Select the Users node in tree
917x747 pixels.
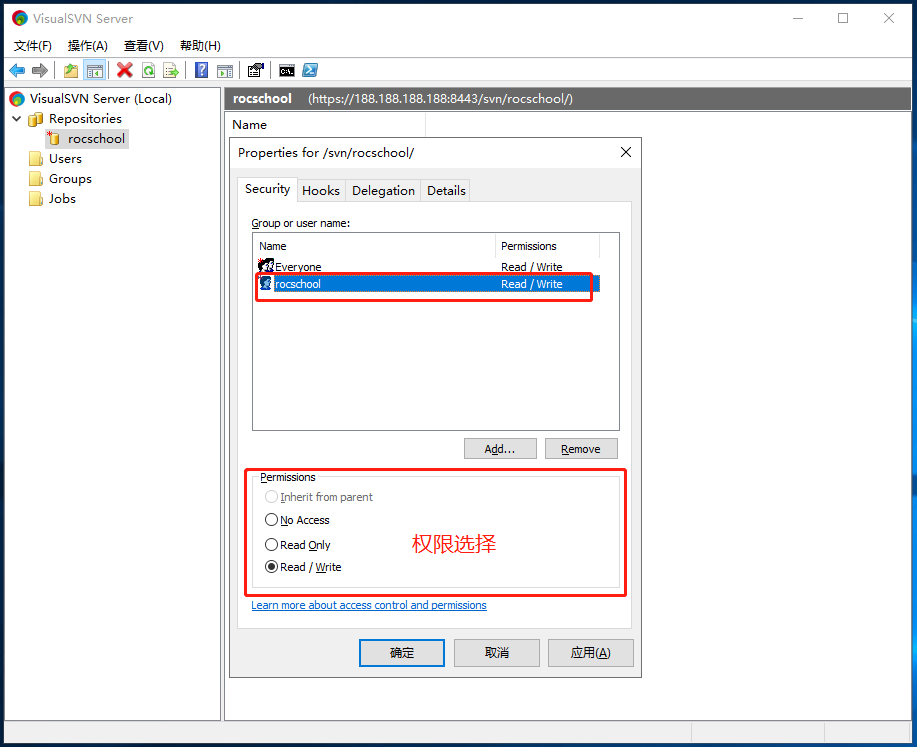[x=65, y=159]
